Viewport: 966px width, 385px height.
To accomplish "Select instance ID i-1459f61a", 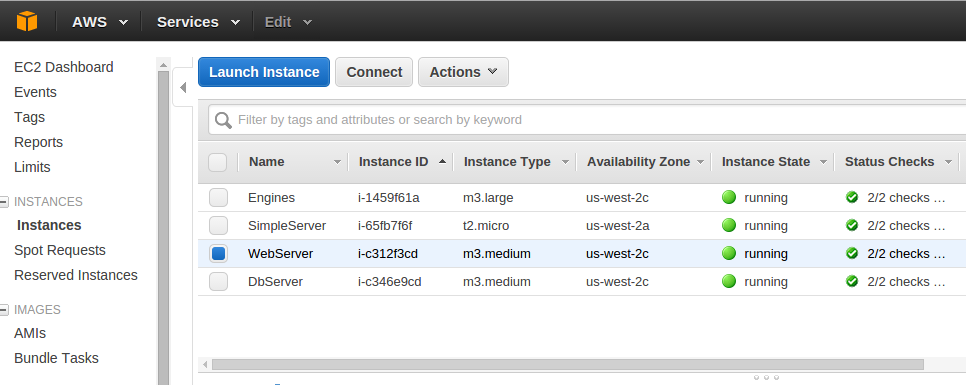I will click(389, 198).
